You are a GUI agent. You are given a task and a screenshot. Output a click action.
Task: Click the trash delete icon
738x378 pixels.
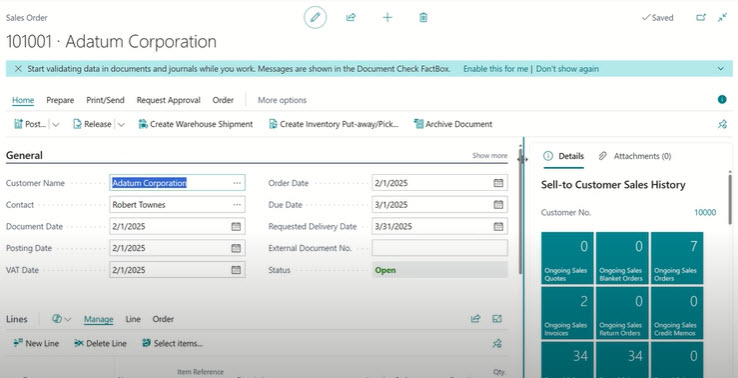coord(423,18)
